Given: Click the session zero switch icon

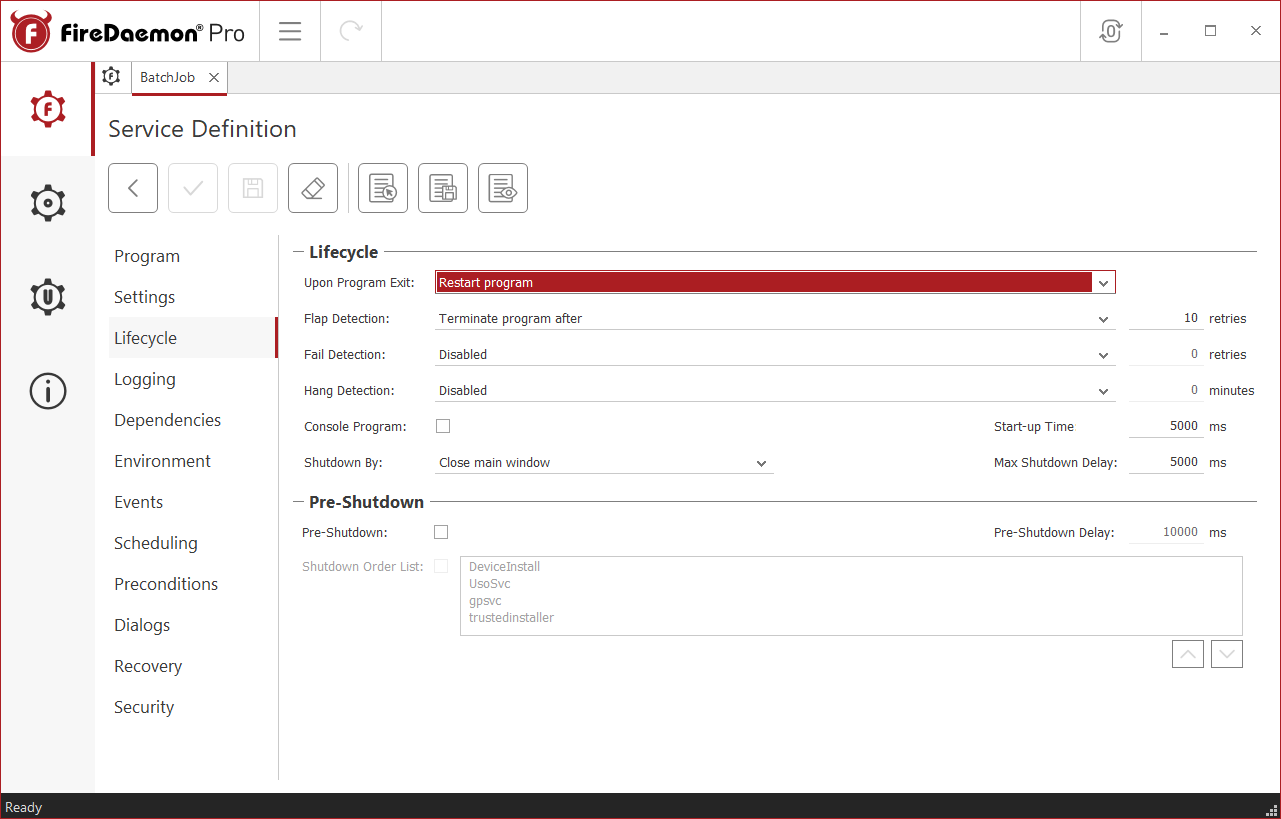Looking at the screenshot, I should [x=1110, y=31].
